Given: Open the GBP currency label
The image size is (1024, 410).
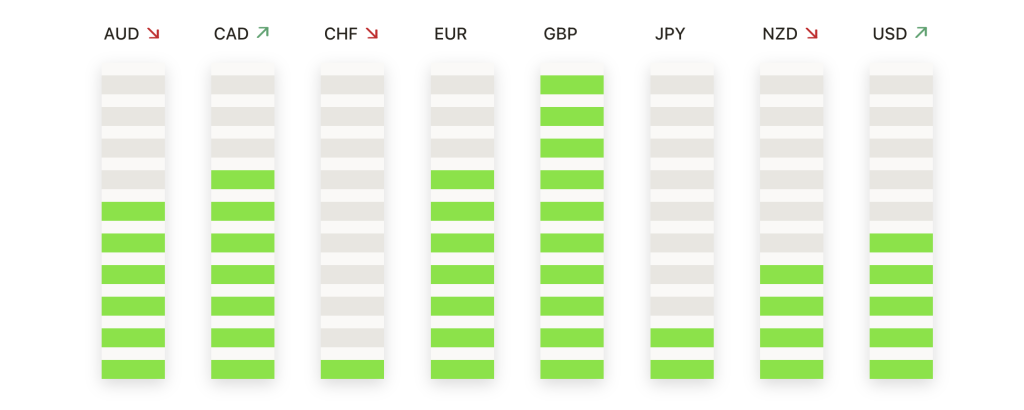Looking at the screenshot, I should tap(560, 34).
